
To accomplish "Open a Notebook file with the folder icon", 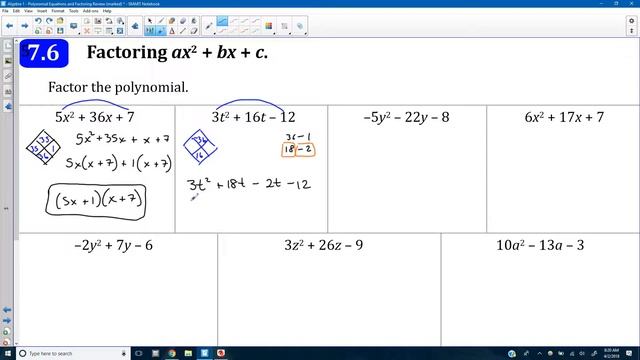I will point(60,21).
